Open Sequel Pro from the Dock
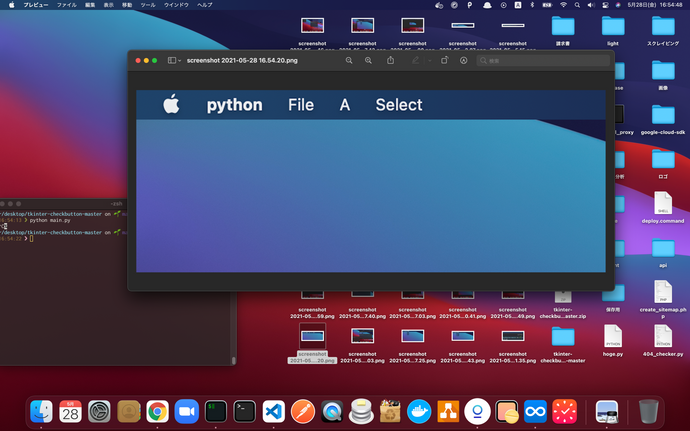 coord(361,412)
